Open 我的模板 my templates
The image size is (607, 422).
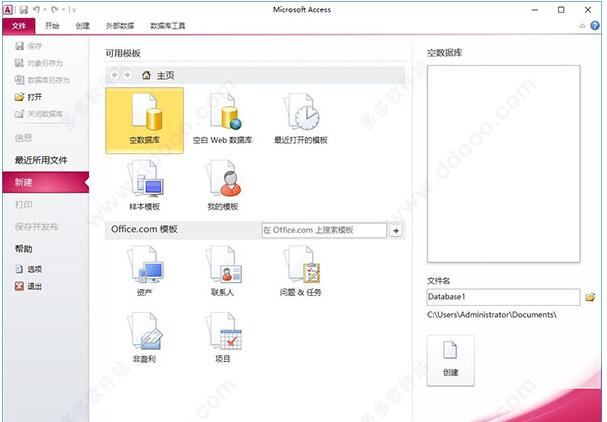tap(223, 185)
